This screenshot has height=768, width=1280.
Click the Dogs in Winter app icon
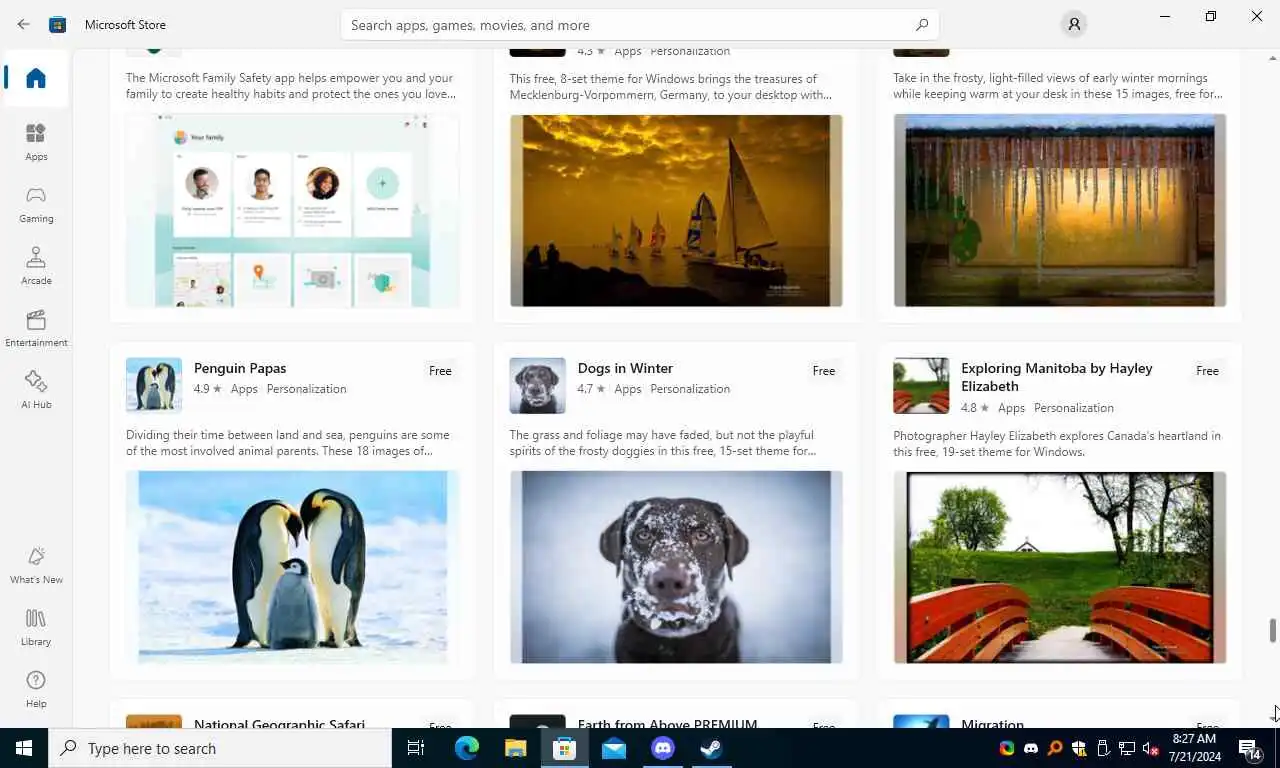point(537,385)
